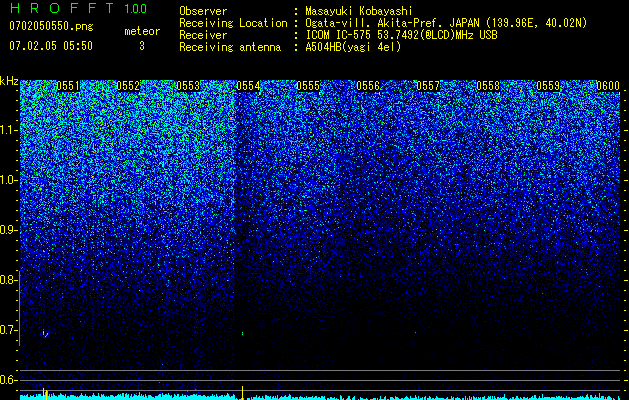The height and width of the screenshot is (400, 629).
Task: Click the A504HB yagi antenna text
Action: coord(353,47)
